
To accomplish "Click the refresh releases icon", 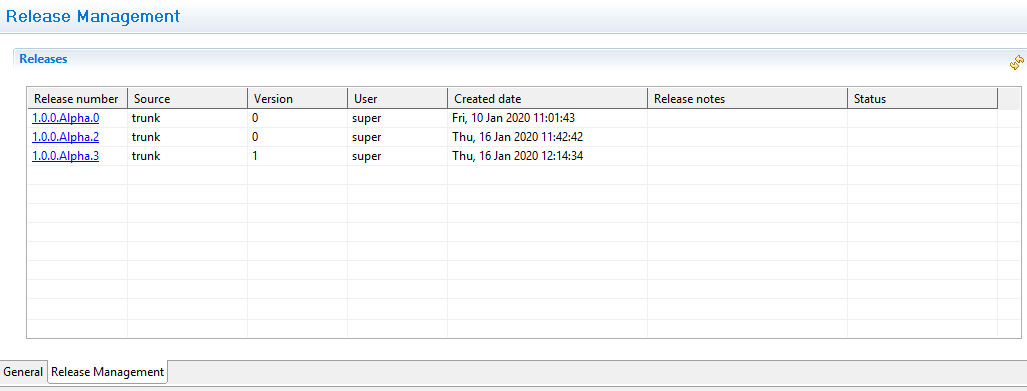I will click(1016, 63).
